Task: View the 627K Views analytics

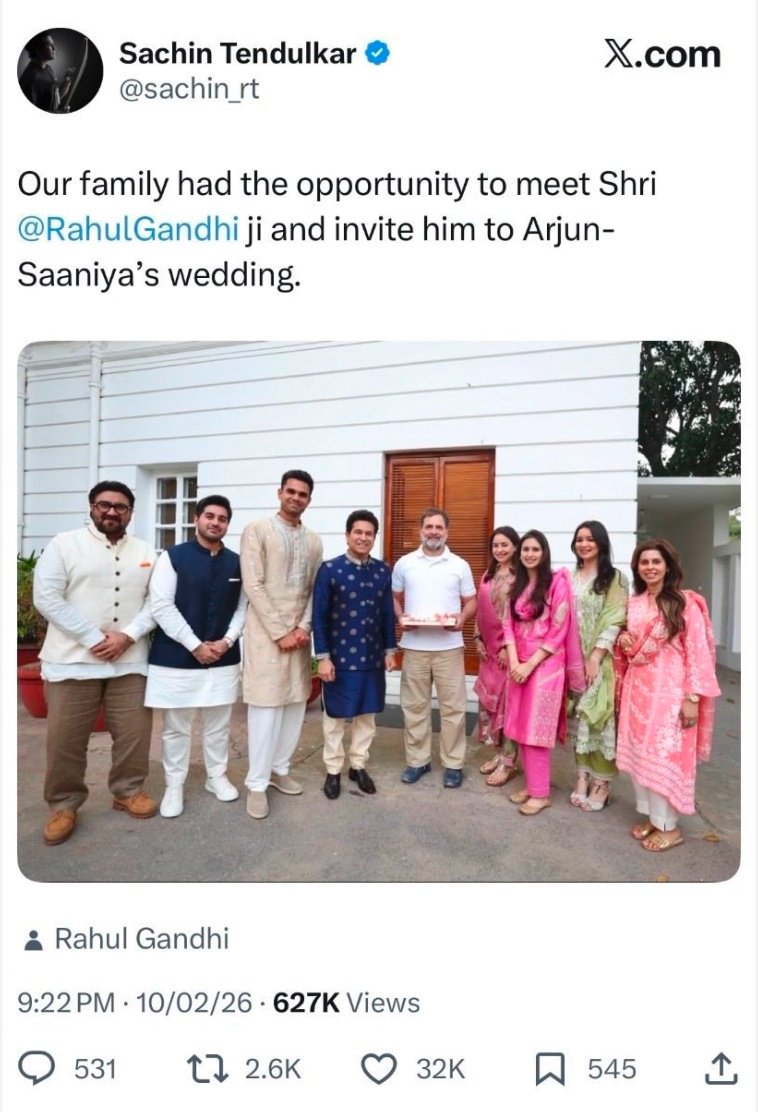Action: (346, 1003)
